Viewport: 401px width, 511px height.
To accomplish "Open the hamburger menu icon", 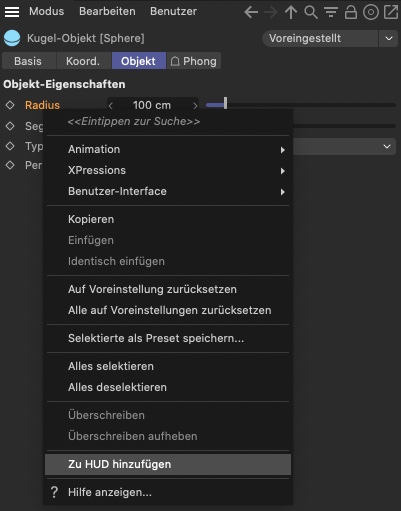I will pos(12,12).
